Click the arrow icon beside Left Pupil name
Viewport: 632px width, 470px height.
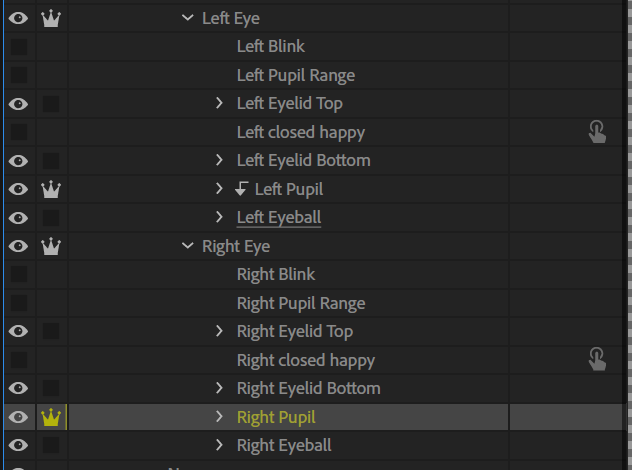[x=241, y=189]
